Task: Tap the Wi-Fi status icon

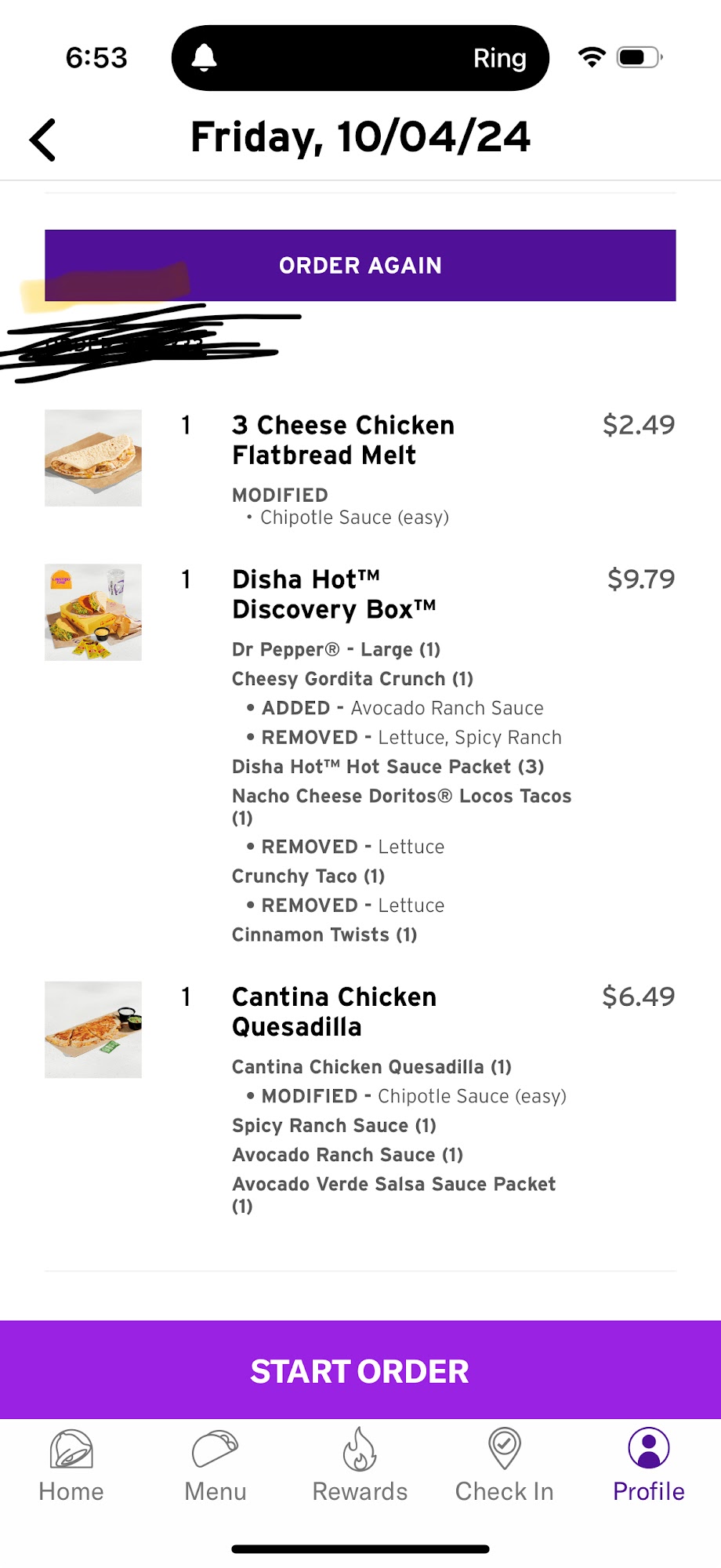Action: pyautogui.click(x=592, y=57)
